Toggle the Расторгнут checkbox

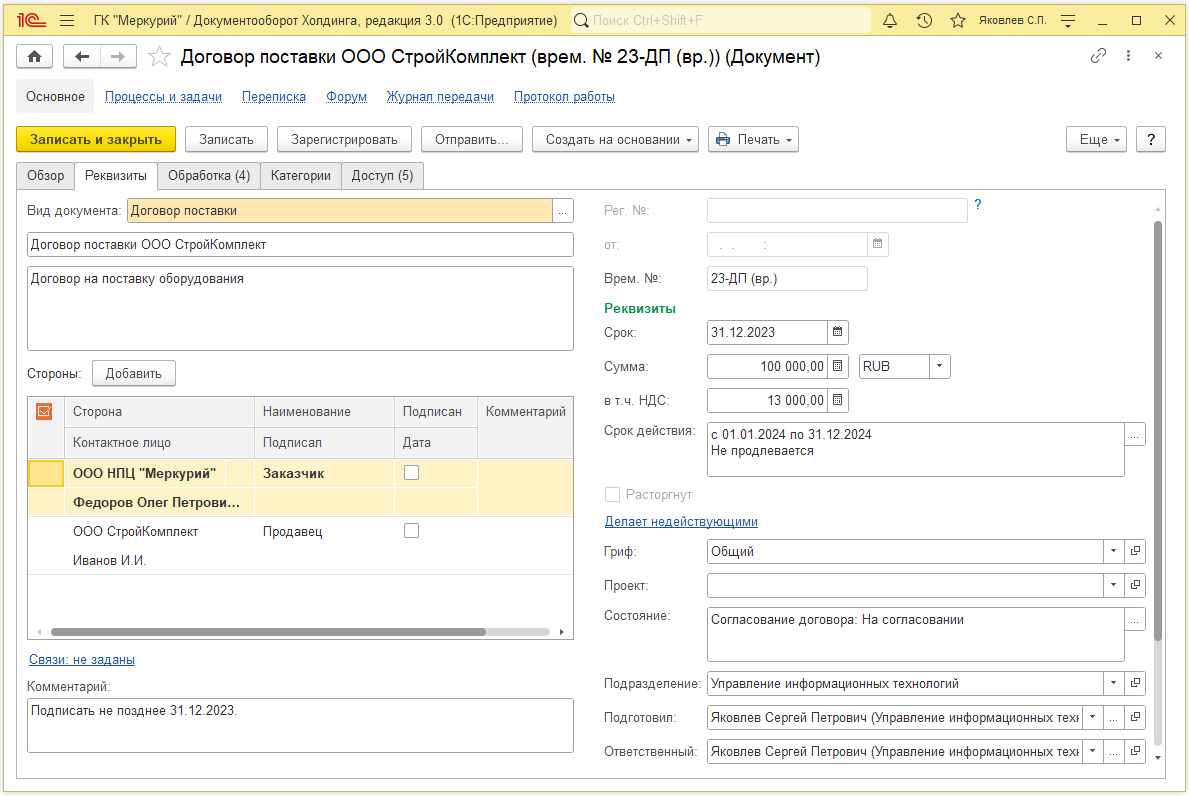coord(613,495)
